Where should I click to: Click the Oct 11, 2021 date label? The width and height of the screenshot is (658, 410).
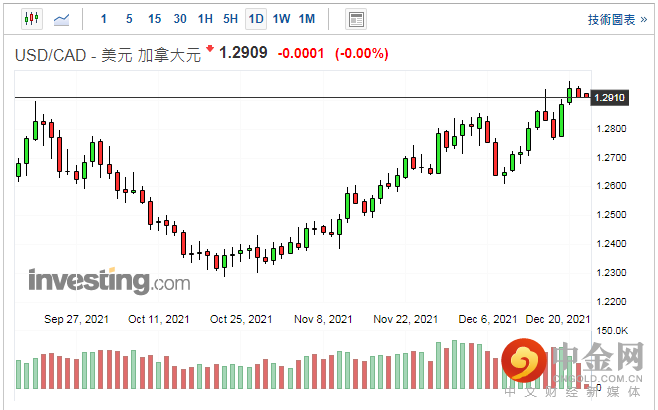[x=159, y=319]
